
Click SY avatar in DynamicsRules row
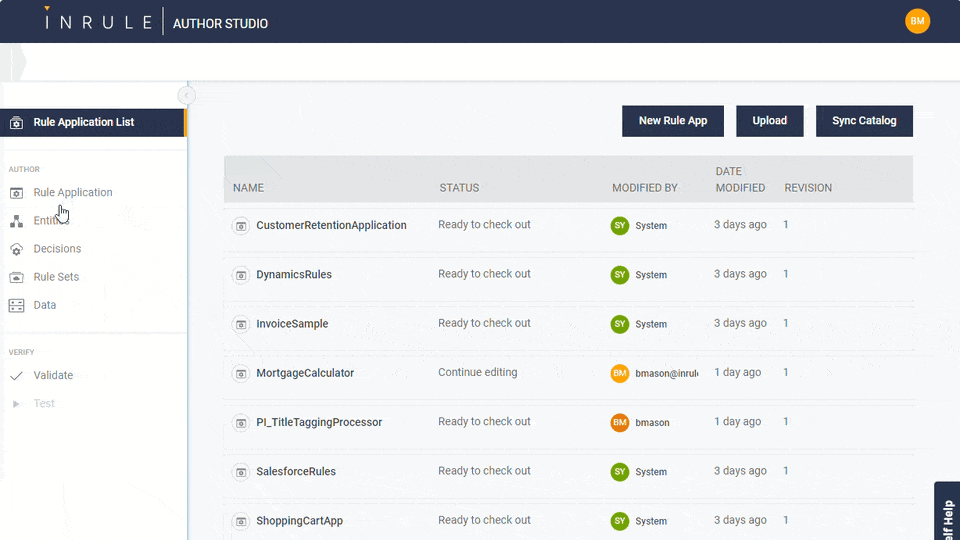tap(620, 275)
